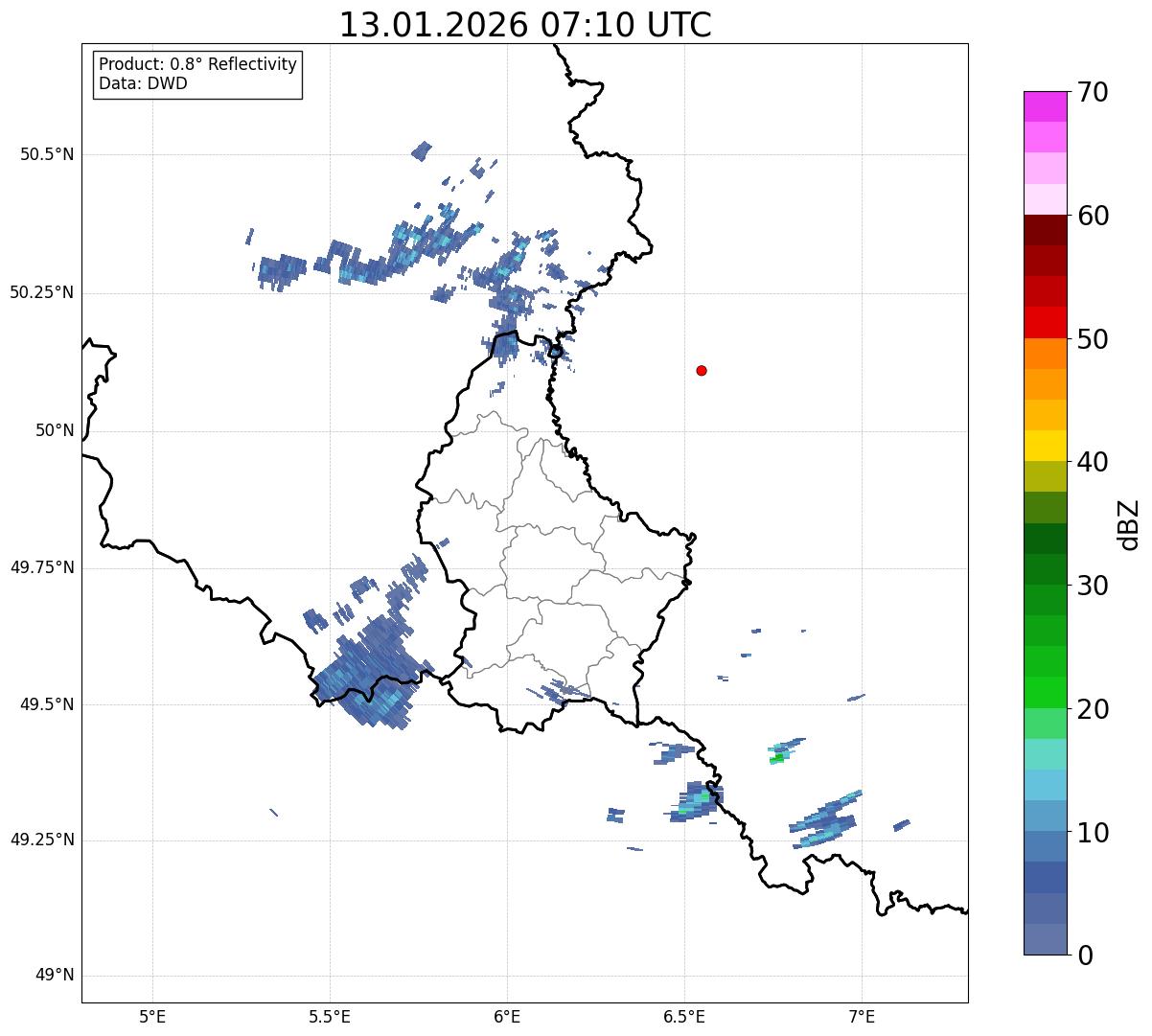Click the radar echo band near 5.3°E 50.3°N
1152x1036 pixels.
coord(283,270)
